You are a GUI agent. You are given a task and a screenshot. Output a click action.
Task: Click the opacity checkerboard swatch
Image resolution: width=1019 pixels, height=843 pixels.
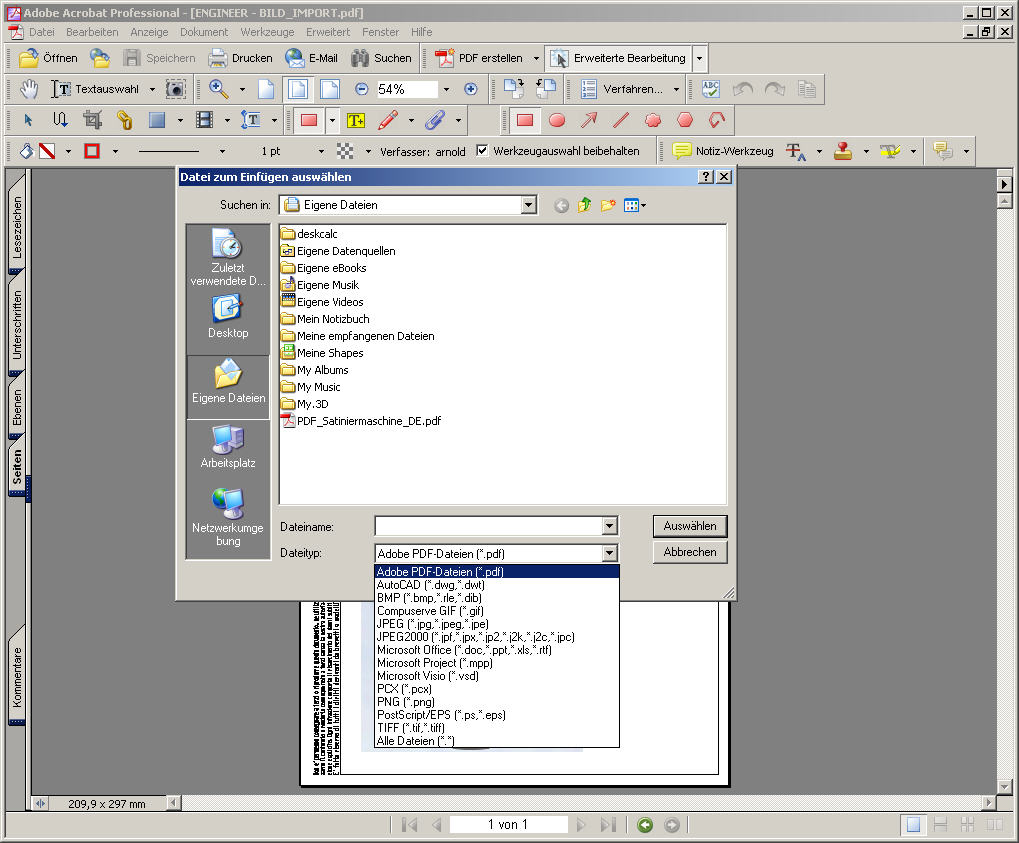(345, 151)
